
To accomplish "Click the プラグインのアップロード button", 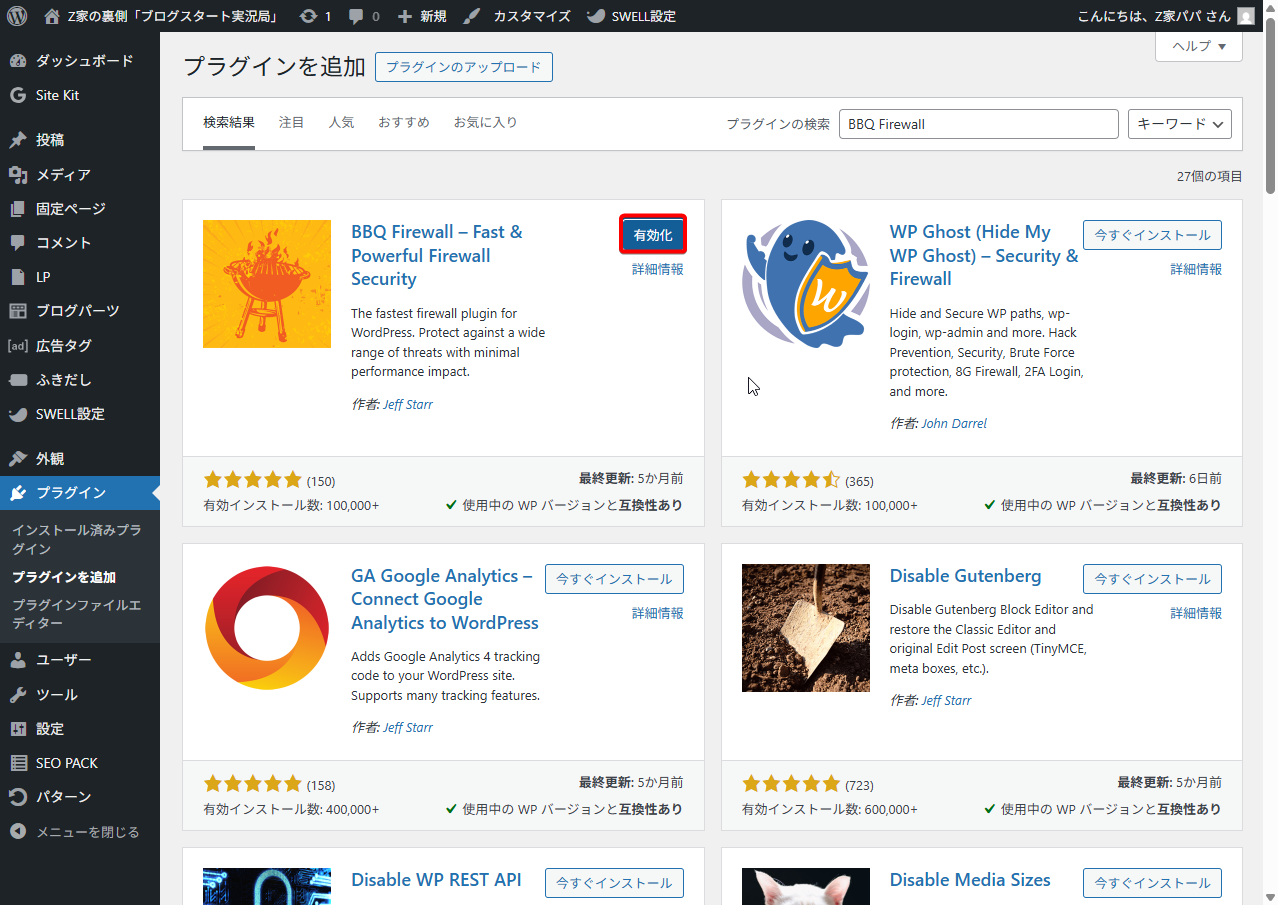I will (x=464, y=67).
